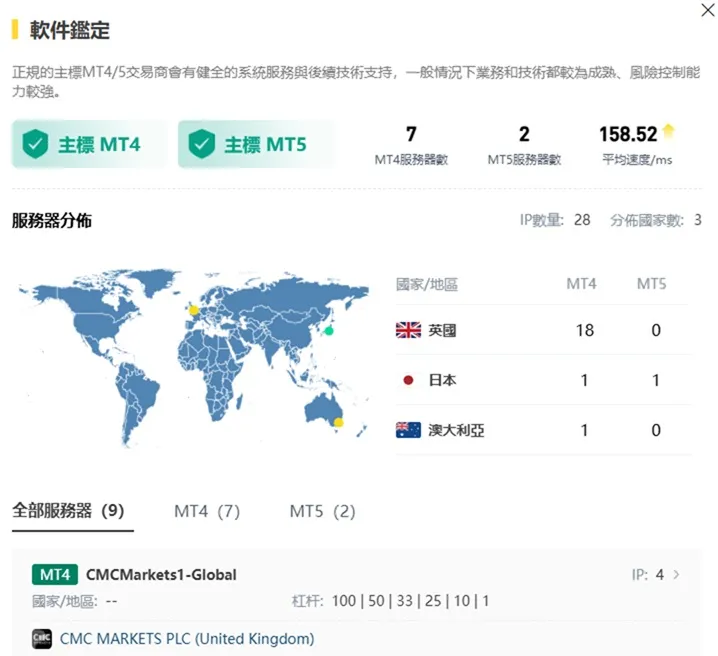Click the United Kingdom flag icon
This screenshot has height=656, width=718.
pos(408,330)
